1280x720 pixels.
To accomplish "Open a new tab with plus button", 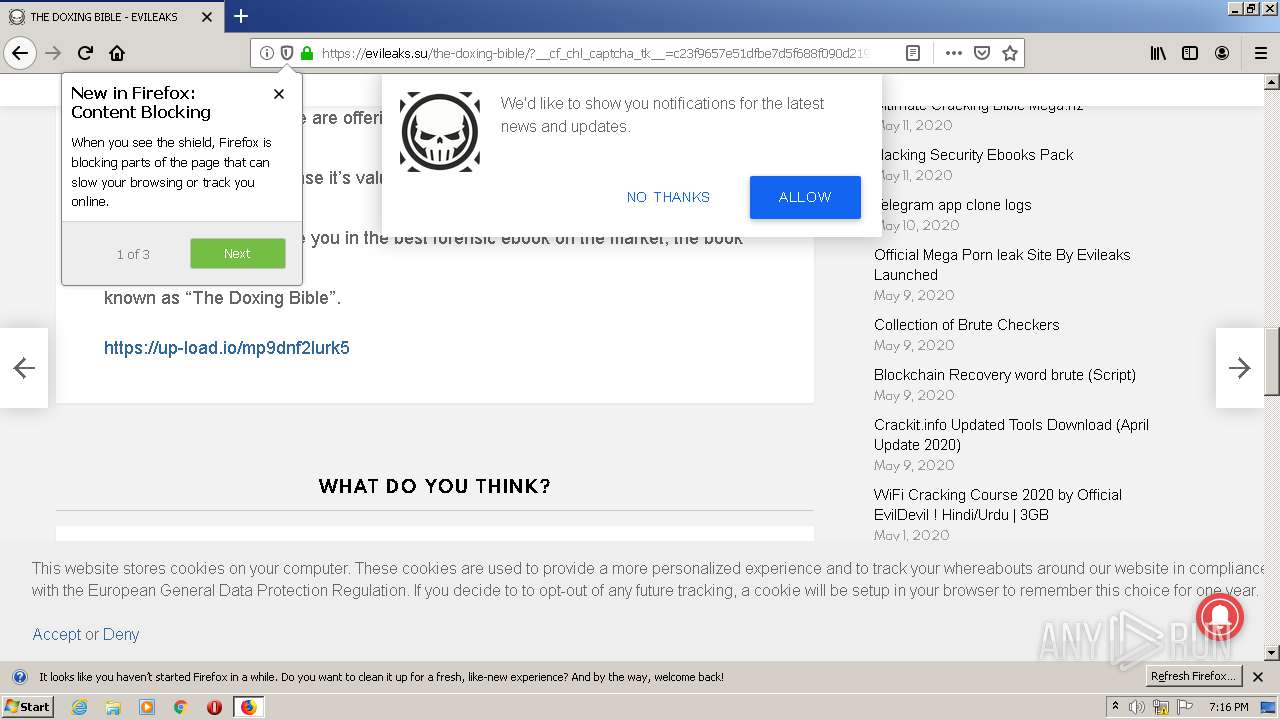I will click(241, 16).
